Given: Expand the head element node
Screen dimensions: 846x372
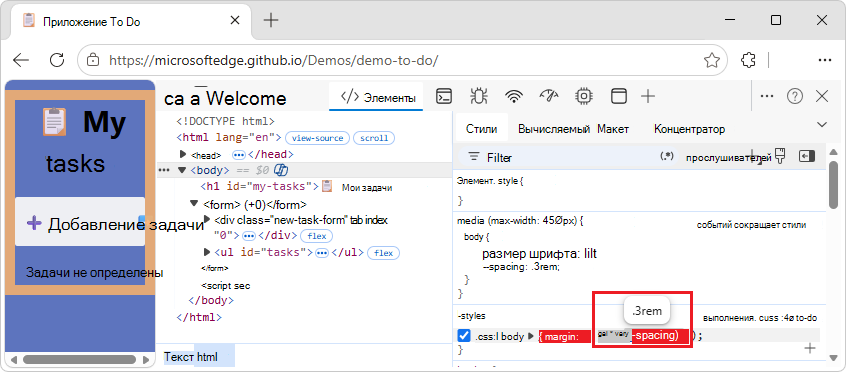Looking at the screenshot, I should pyautogui.click(x=183, y=154).
